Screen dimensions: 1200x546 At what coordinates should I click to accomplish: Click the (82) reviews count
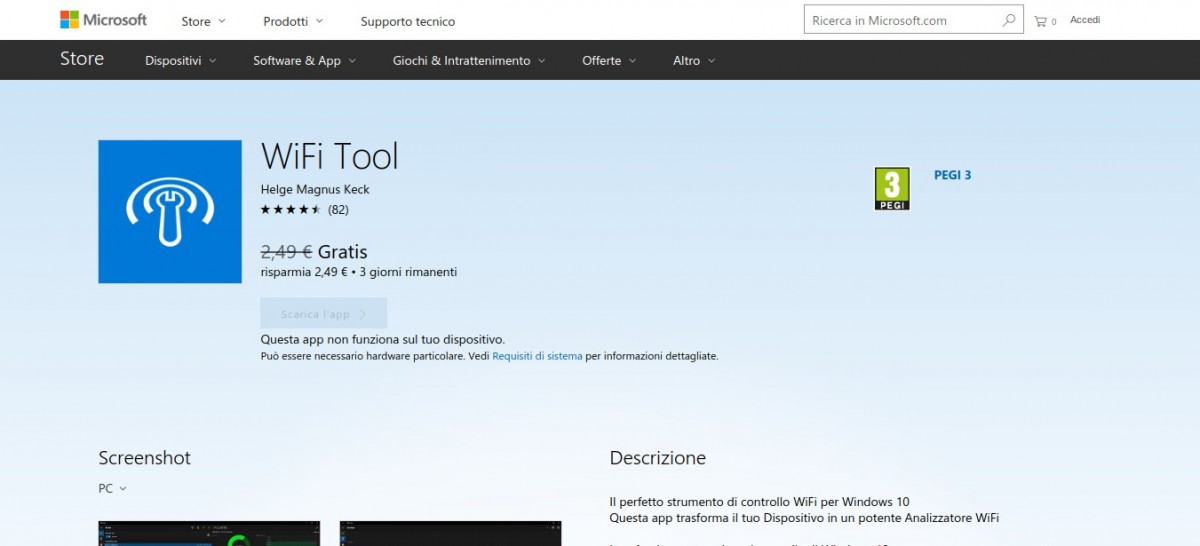tap(338, 210)
